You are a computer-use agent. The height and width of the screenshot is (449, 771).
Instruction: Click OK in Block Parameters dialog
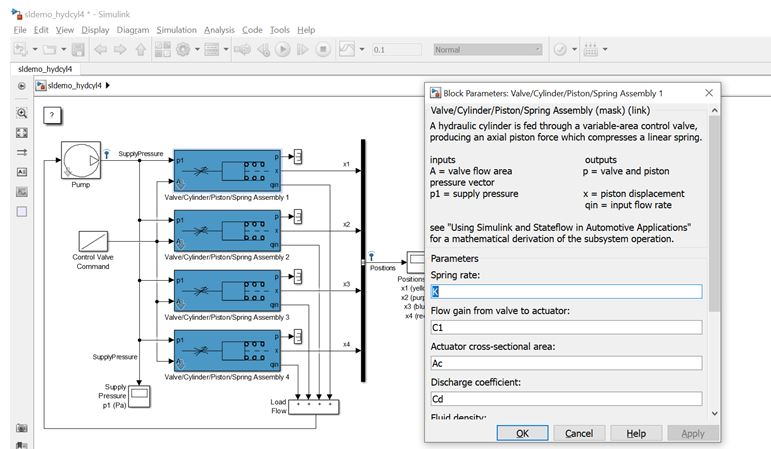522,433
